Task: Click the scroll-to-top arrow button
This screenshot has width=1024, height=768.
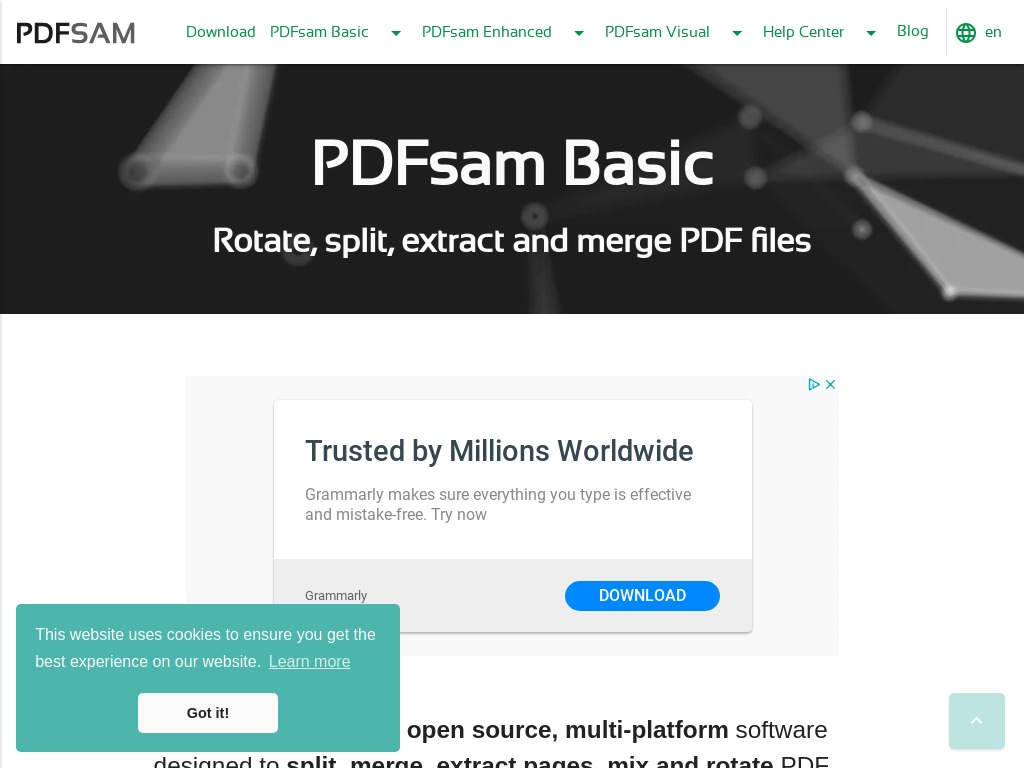Action: coord(977,721)
